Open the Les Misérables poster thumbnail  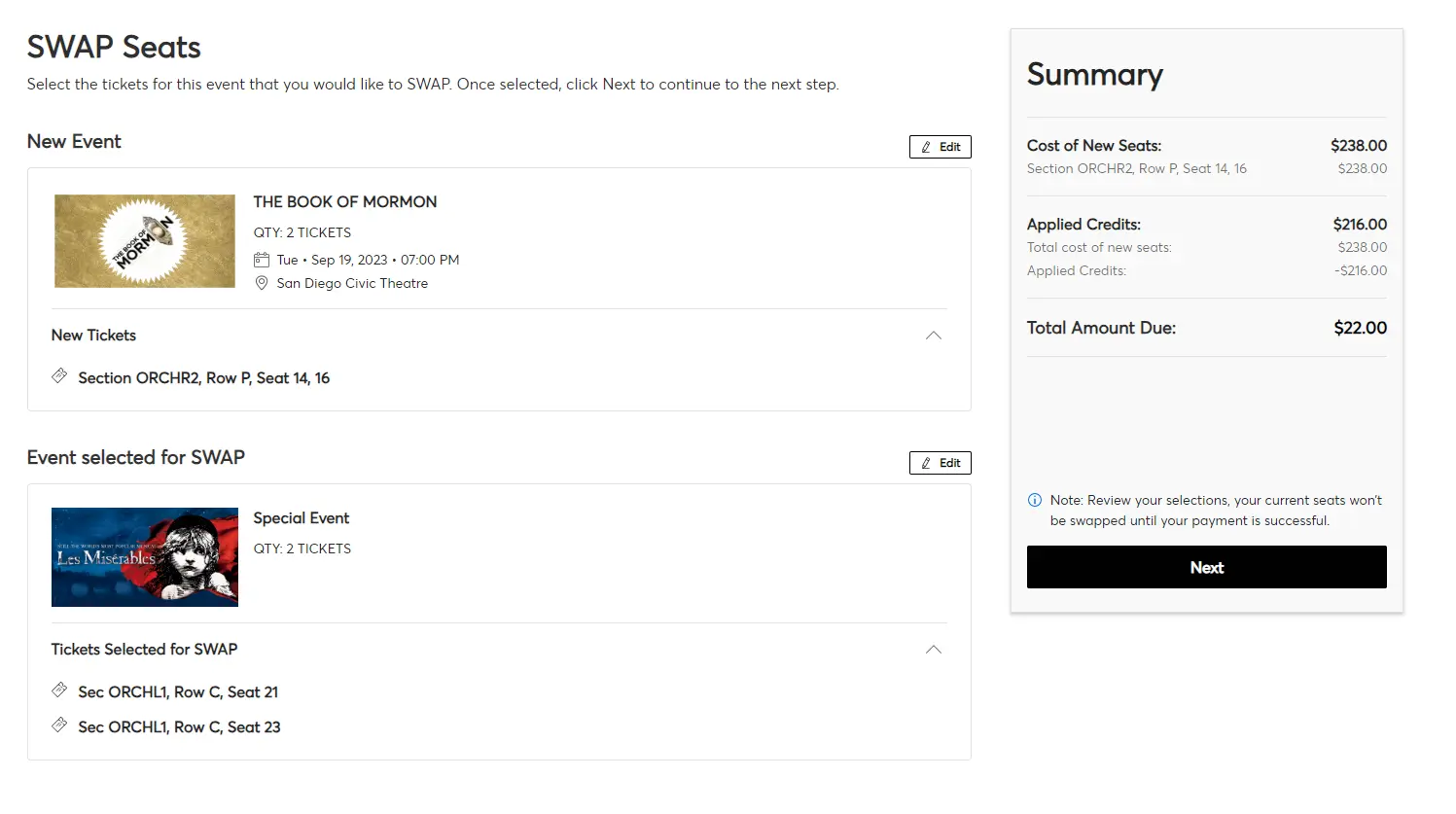point(145,557)
